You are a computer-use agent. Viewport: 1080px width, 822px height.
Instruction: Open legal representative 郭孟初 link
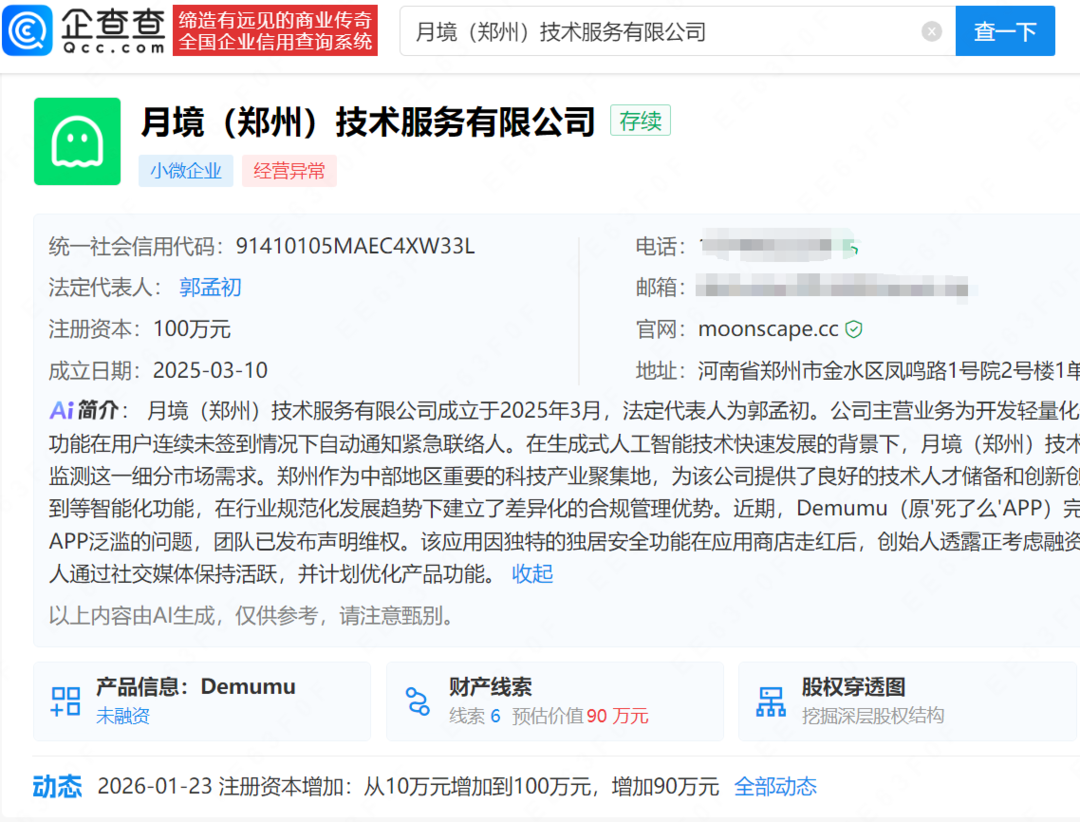coord(210,288)
